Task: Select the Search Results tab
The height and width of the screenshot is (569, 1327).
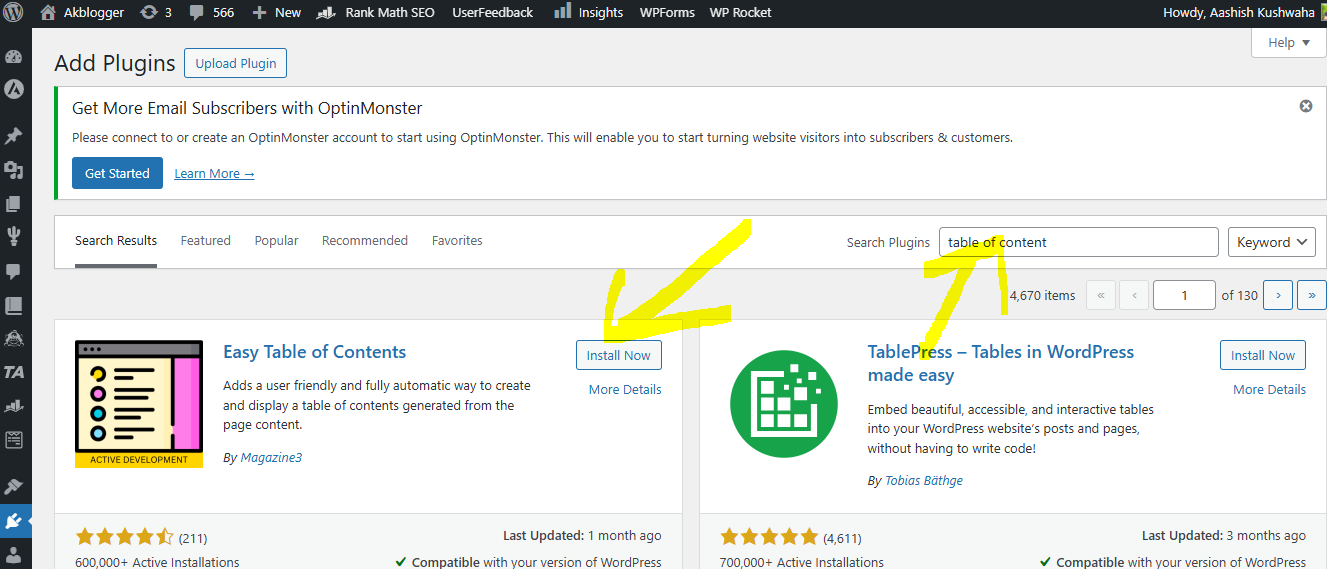Action: click(x=116, y=241)
